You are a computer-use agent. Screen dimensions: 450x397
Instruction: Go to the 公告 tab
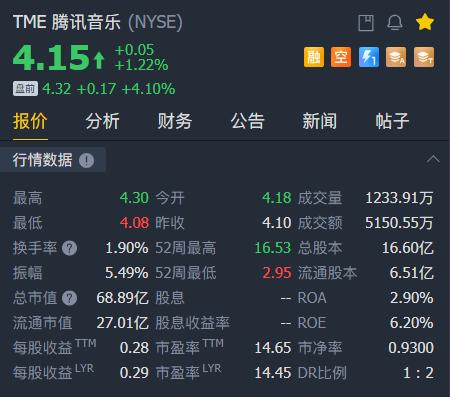point(248,121)
